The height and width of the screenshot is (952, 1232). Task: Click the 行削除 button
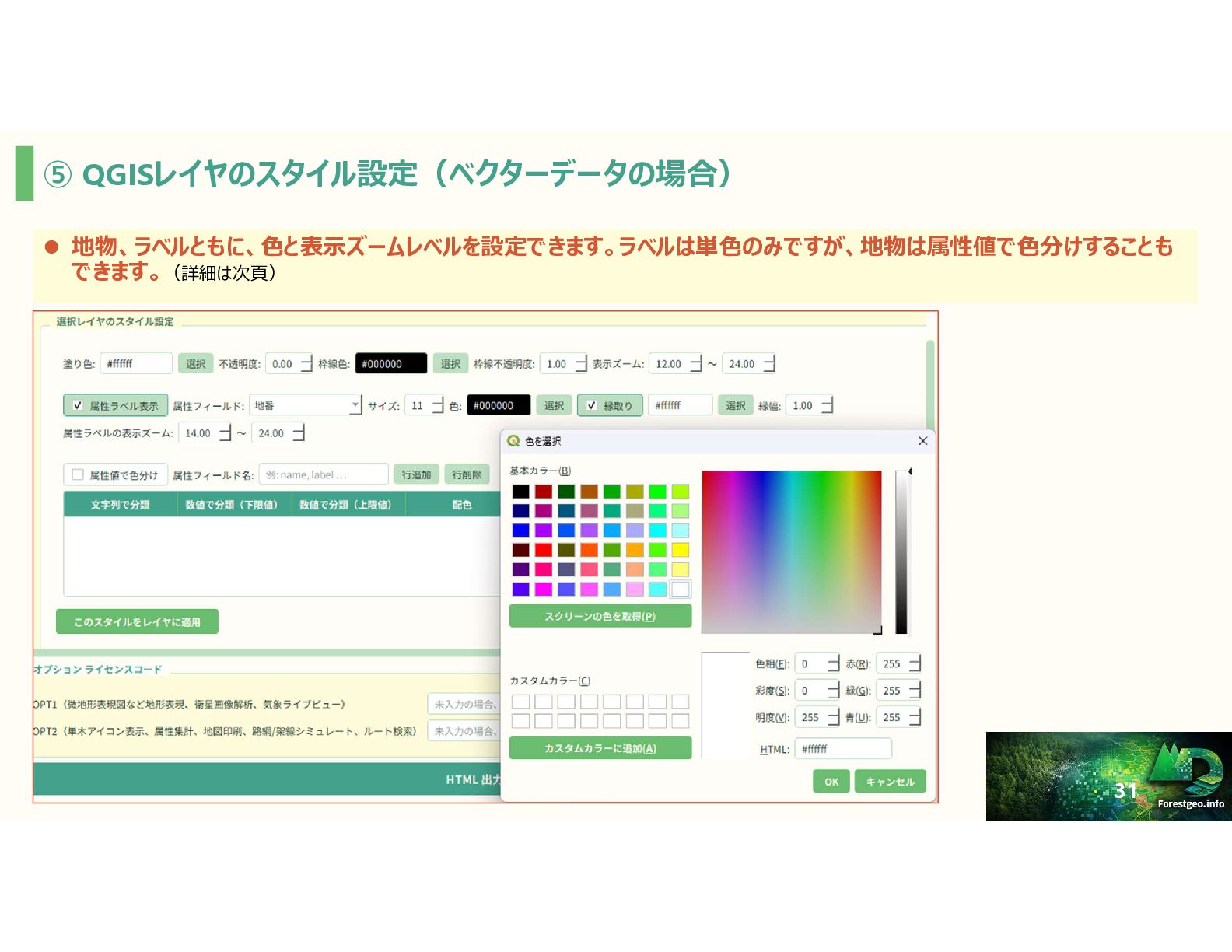pos(467,474)
